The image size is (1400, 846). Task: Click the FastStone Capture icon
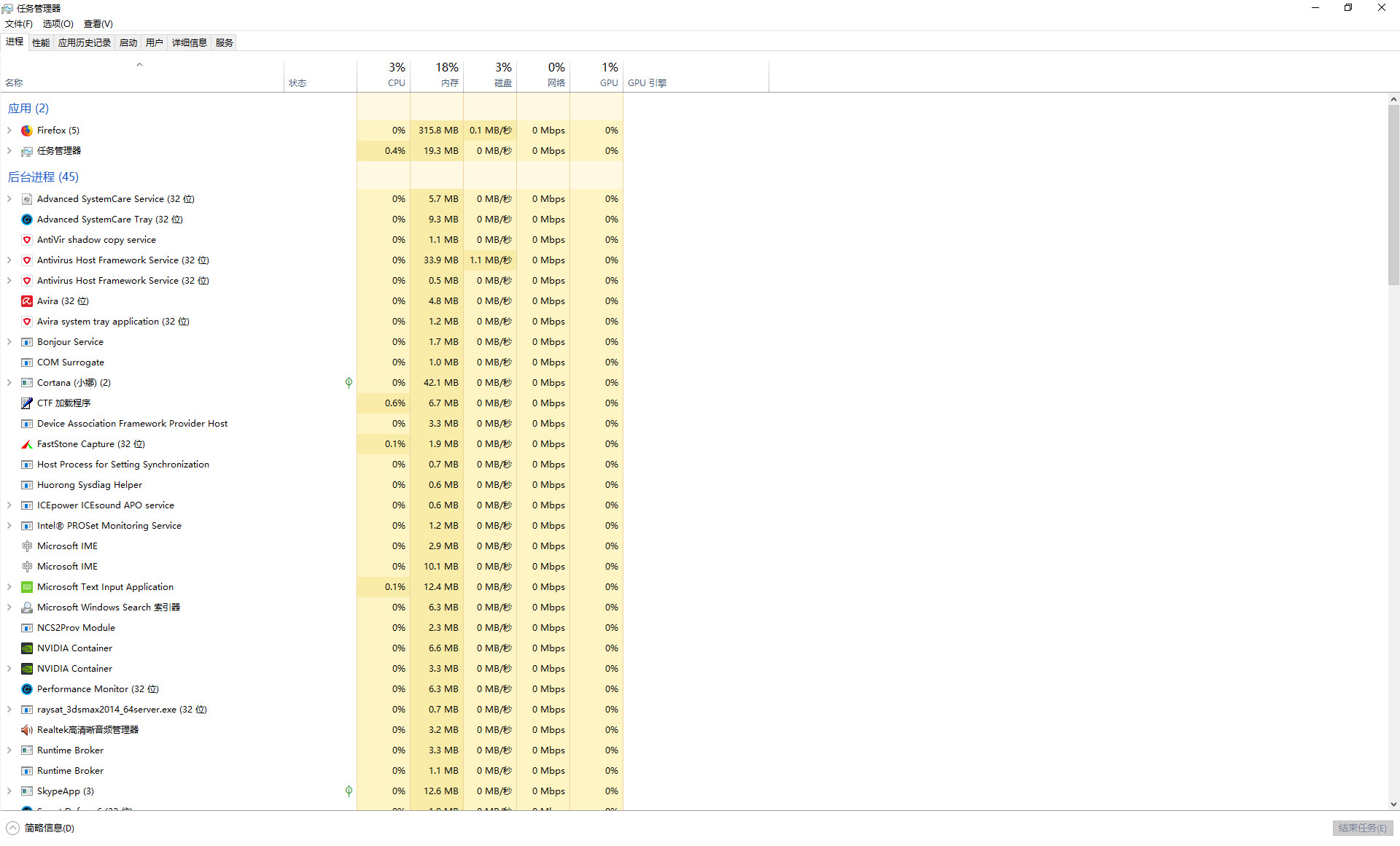(x=27, y=444)
